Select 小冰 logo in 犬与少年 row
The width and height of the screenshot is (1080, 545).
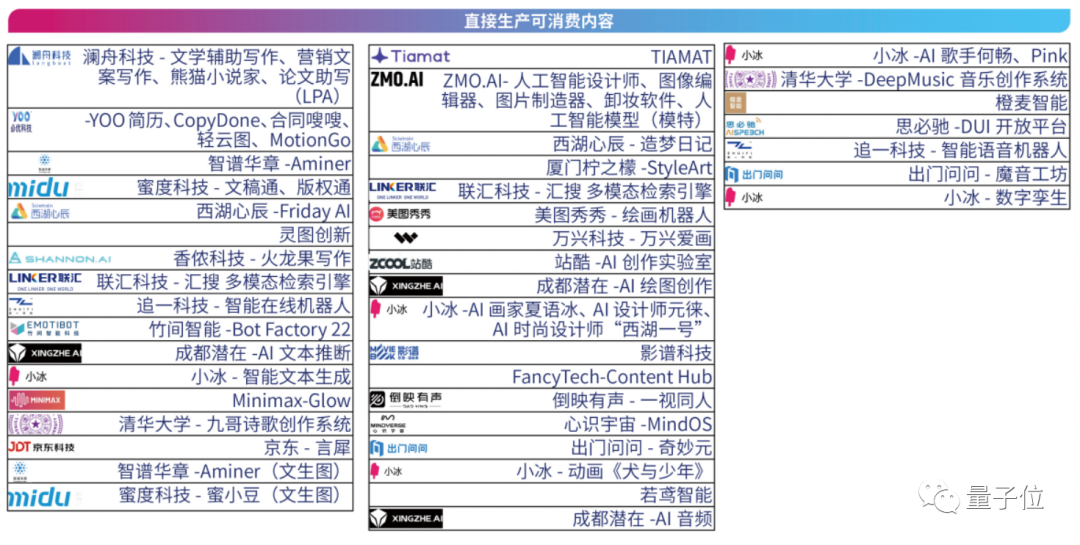387,471
